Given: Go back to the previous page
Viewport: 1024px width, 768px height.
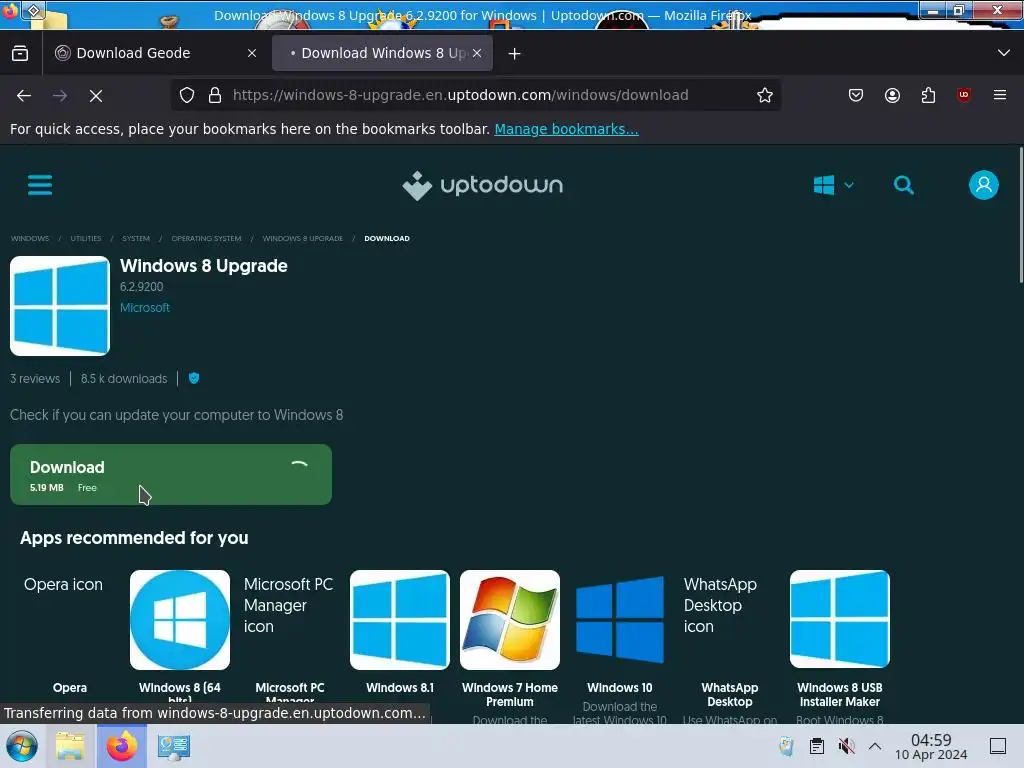Looking at the screenshot, I should click(24, 95).
